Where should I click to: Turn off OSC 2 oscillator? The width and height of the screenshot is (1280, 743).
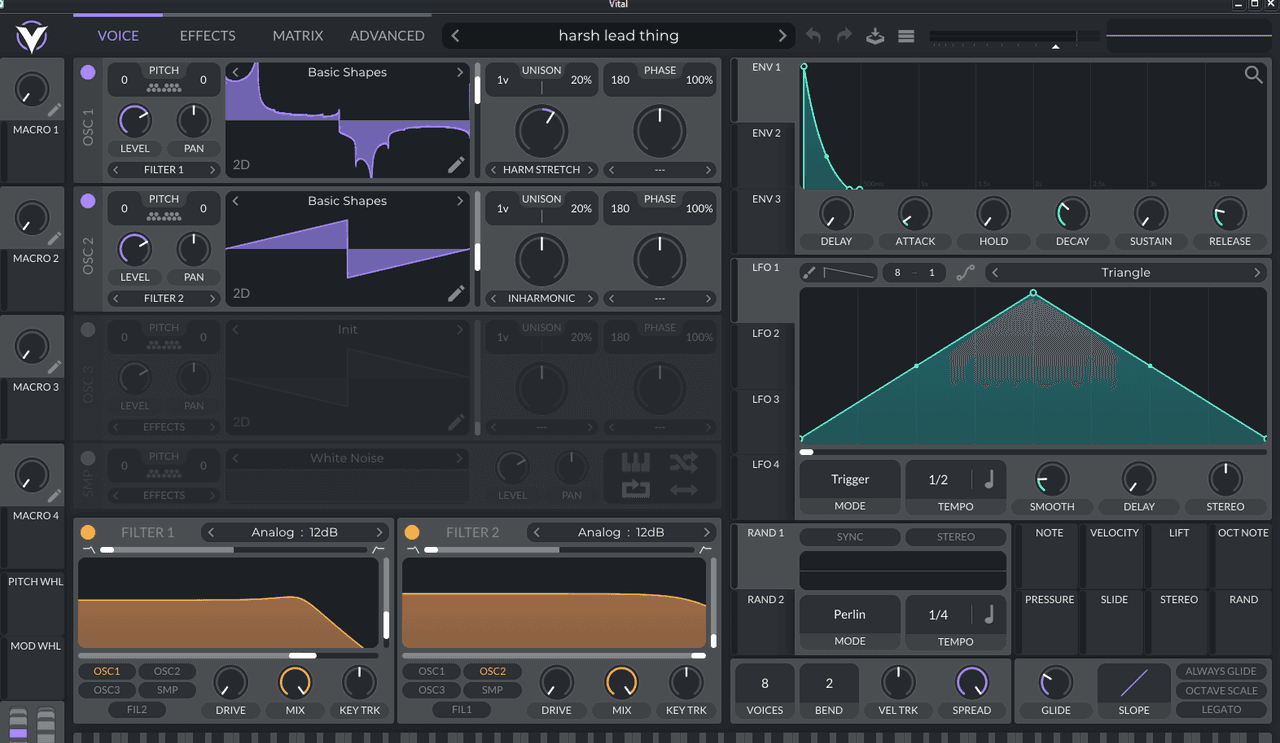click(88, 201)
